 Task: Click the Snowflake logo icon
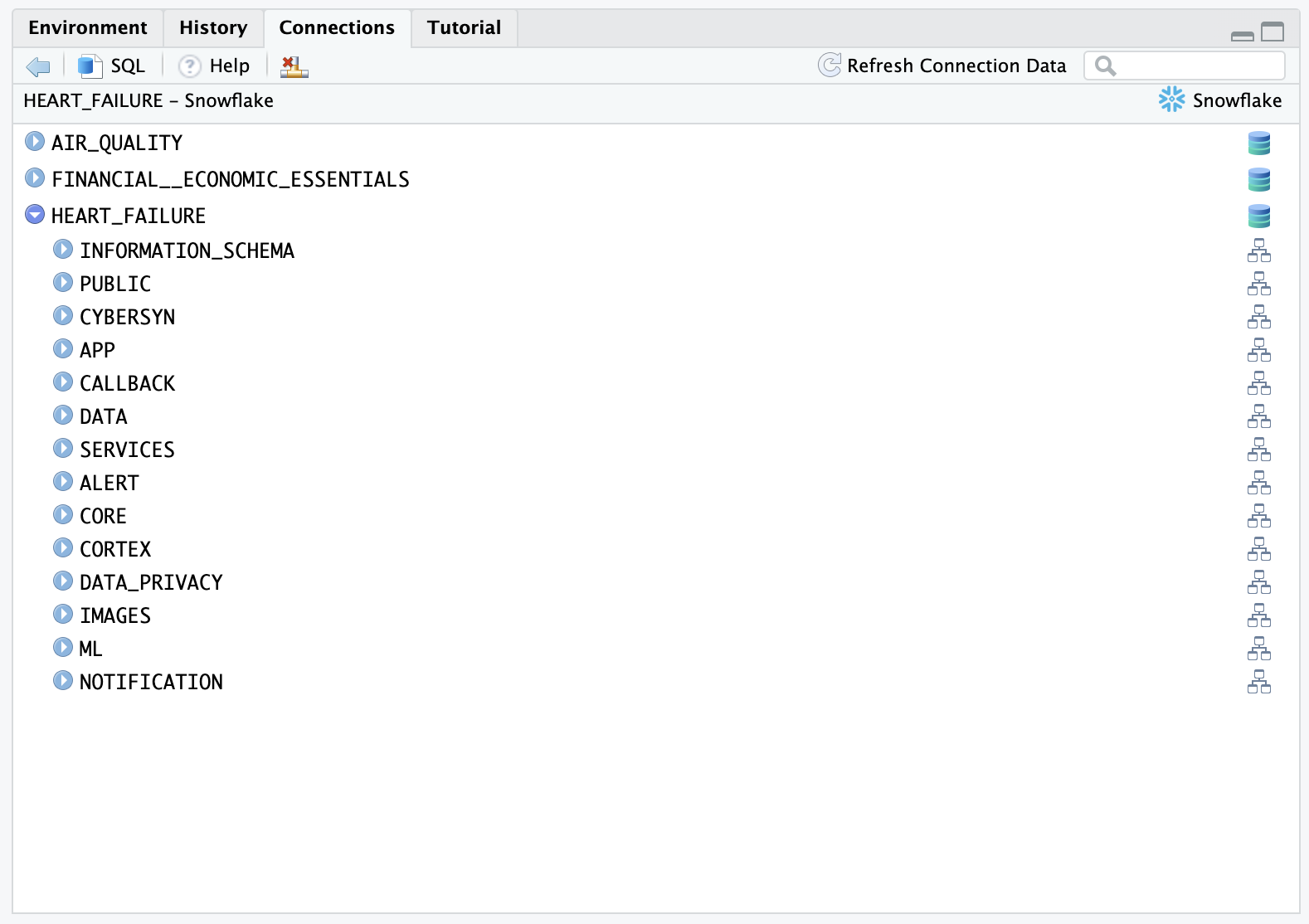(x=1172, y=100)
